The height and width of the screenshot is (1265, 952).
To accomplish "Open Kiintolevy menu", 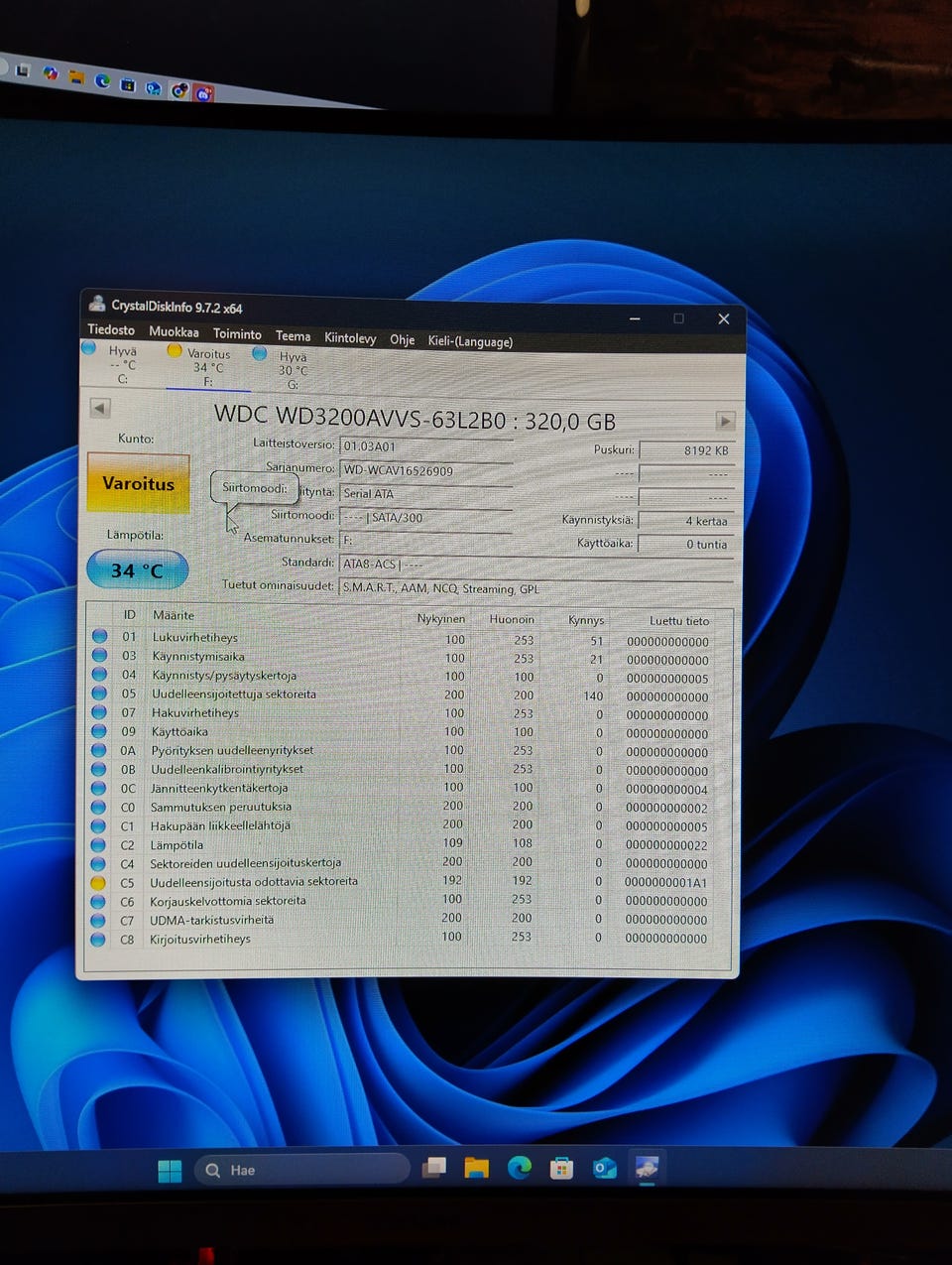I will point(350,337).
